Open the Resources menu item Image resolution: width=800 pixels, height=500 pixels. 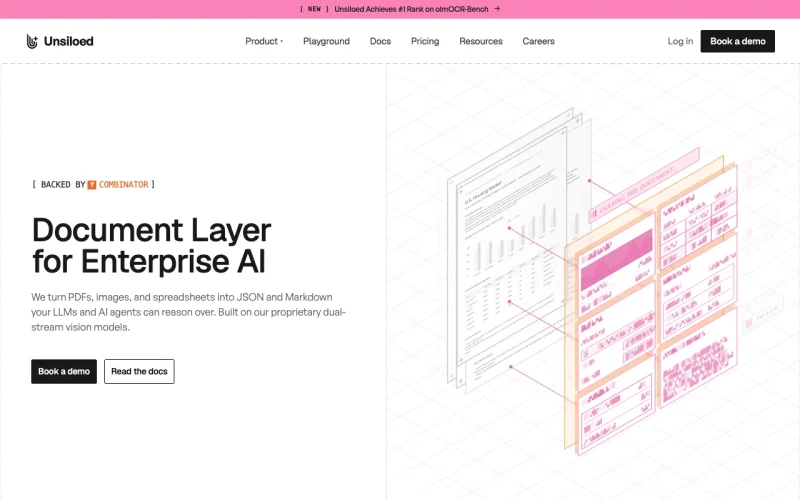(x=481, y=41)
